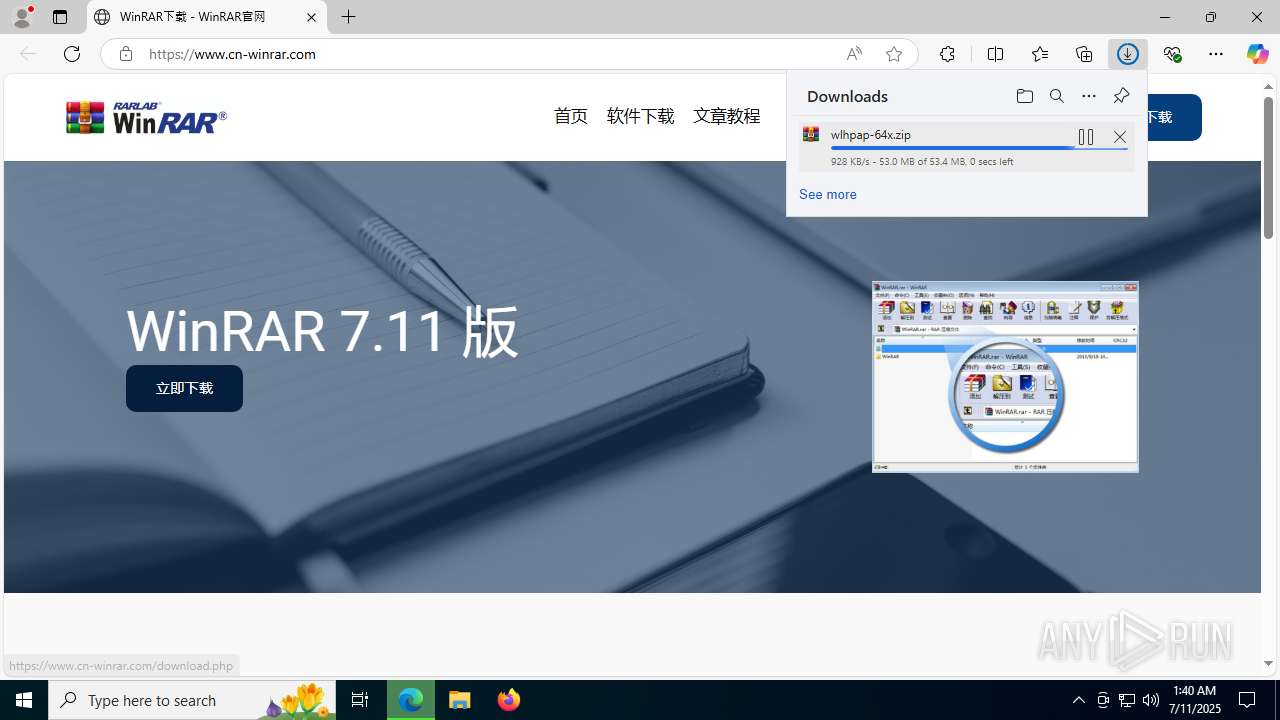
Task: Open downloads folder icon in panel
Action: (x=1025, y=96)
